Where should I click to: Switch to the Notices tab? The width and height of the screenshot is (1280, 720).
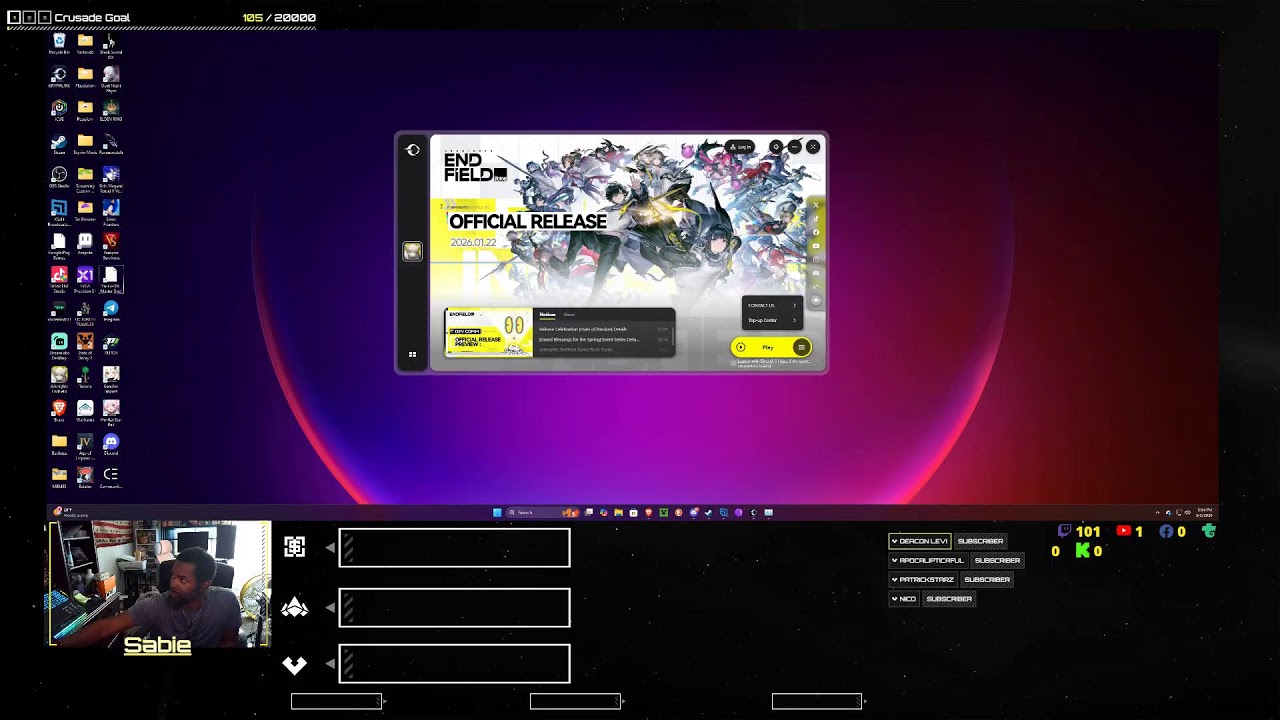click(547, 315)
